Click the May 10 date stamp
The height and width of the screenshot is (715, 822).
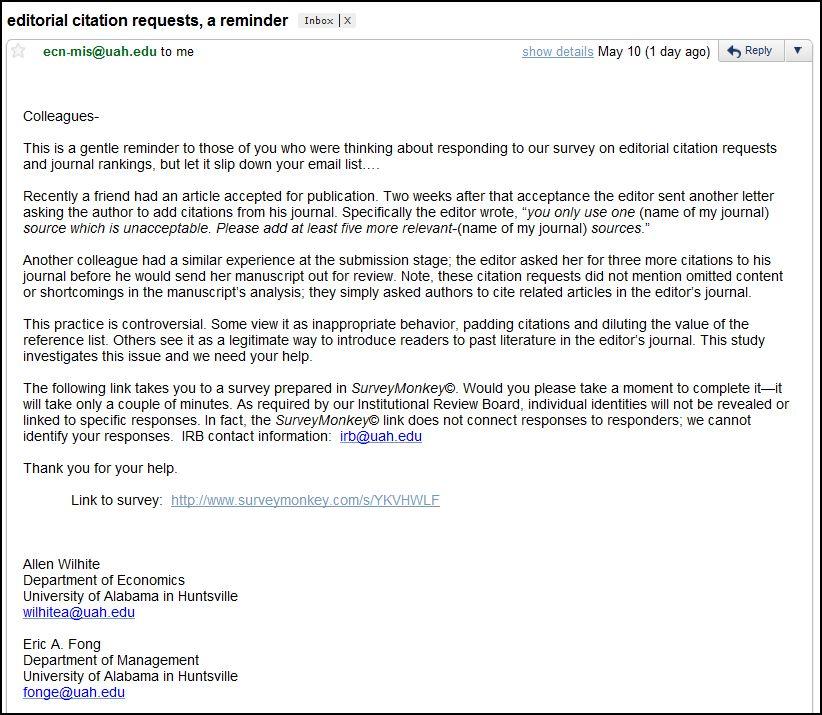653,52
